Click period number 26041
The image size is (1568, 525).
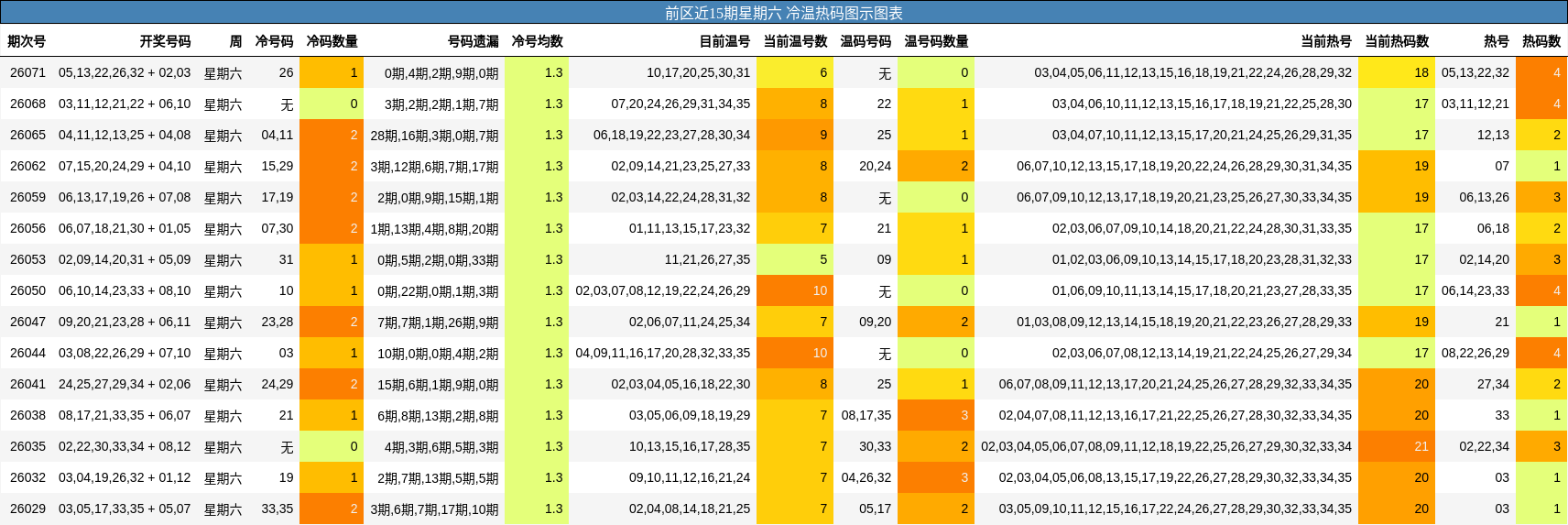tap(28, 384)
